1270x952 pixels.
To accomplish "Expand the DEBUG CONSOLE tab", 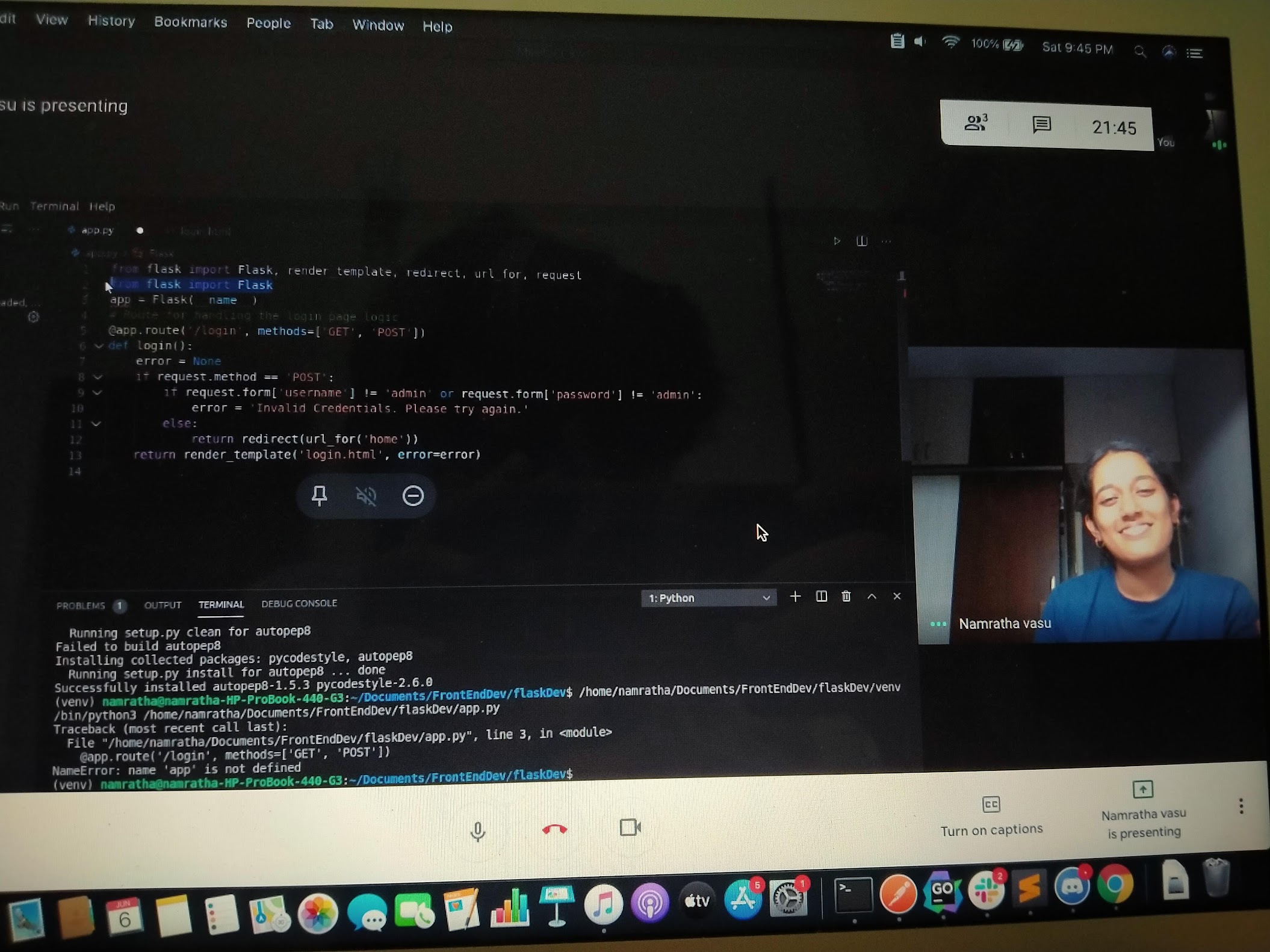I will coord(299,603).
